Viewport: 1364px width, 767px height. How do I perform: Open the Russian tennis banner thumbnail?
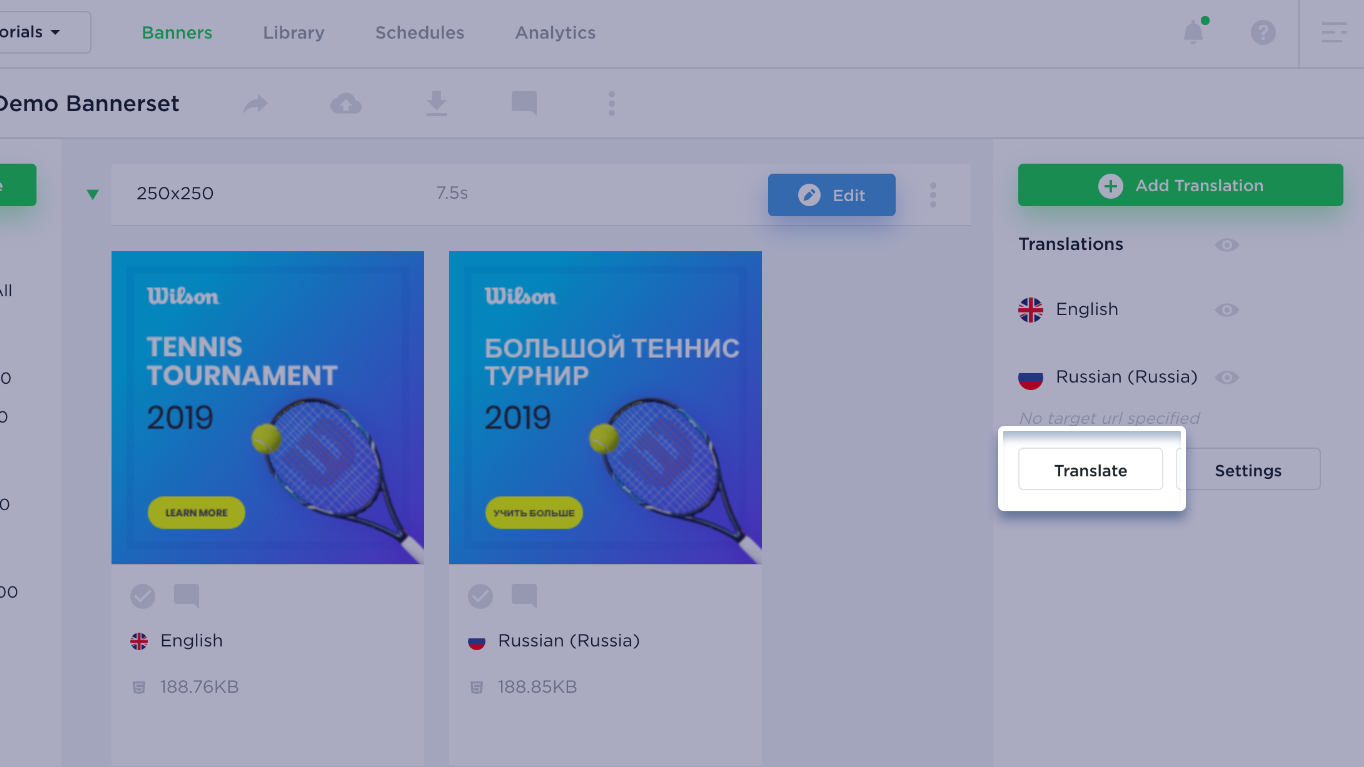[605, 407]
